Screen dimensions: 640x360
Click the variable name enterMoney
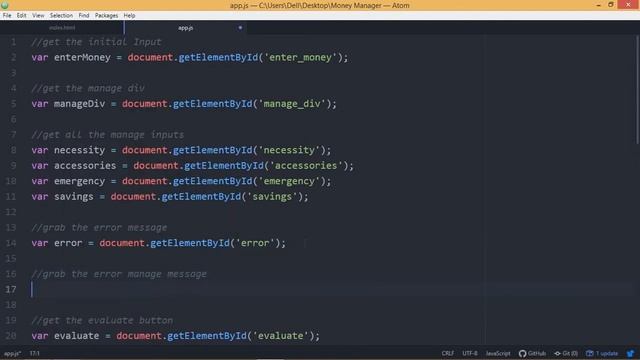(82, 58)
